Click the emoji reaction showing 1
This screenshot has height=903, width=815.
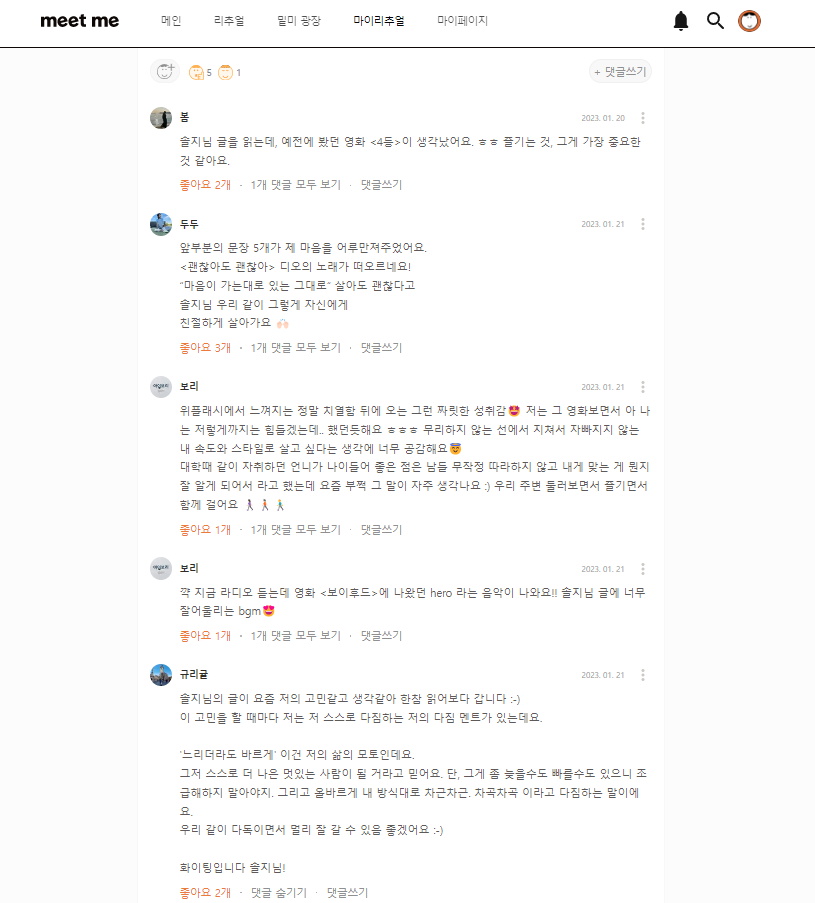point(229,73)
